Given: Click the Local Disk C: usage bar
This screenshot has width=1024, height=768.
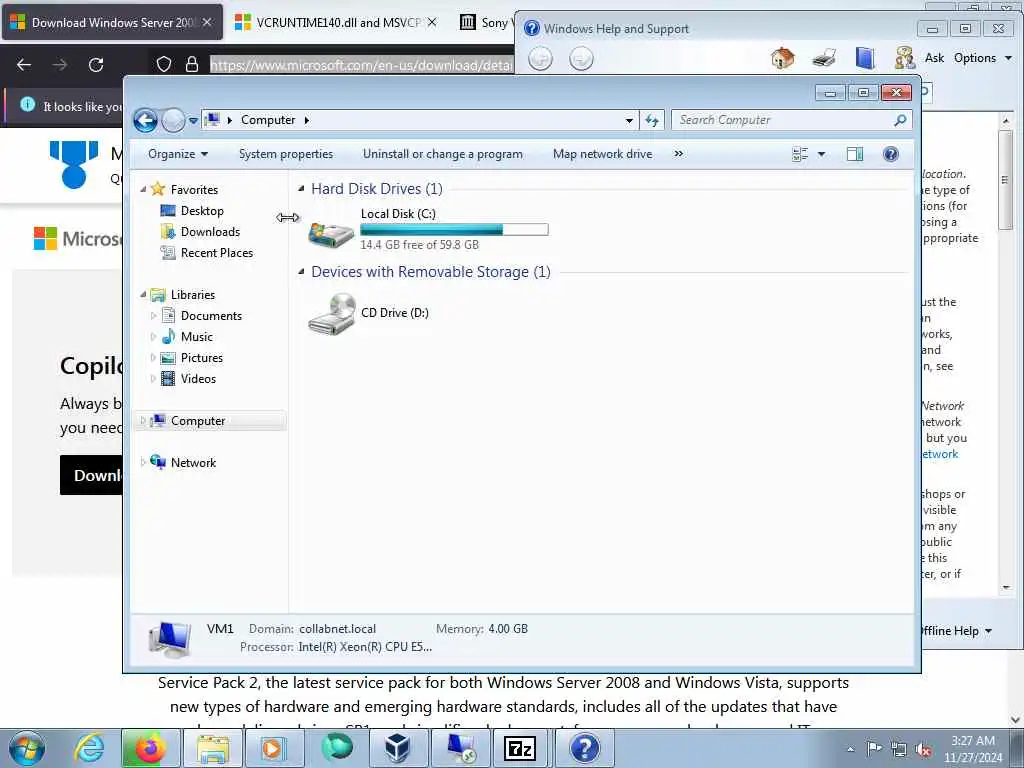Looking at the screenshot, I should [x=454, y=229].
